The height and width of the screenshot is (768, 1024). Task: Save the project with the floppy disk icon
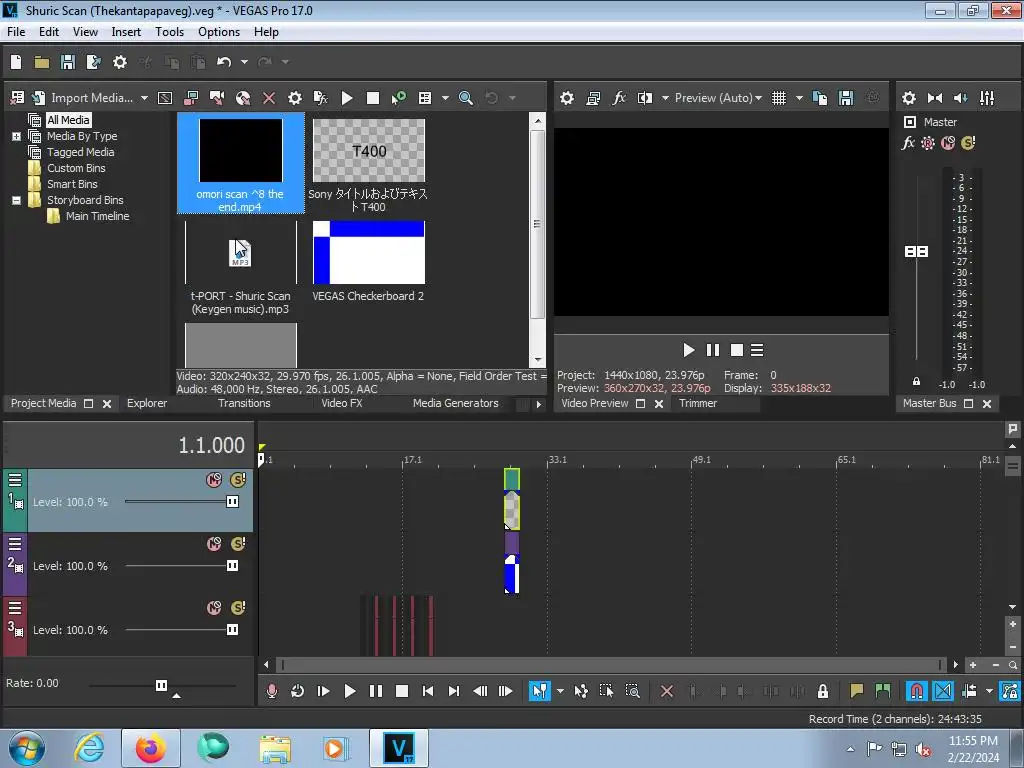(x=68, y=62)
